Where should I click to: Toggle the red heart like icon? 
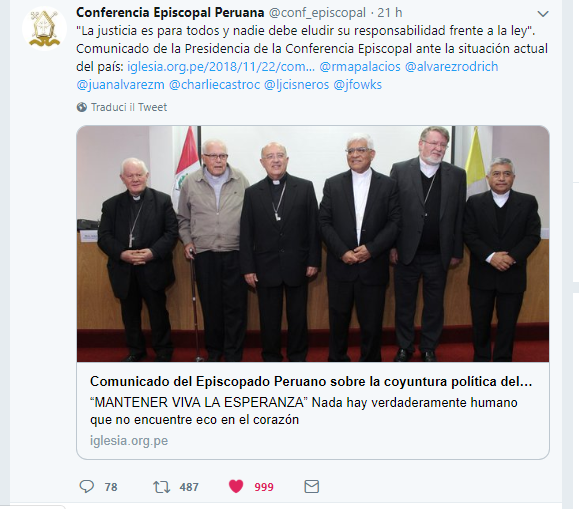pos(236,486)
